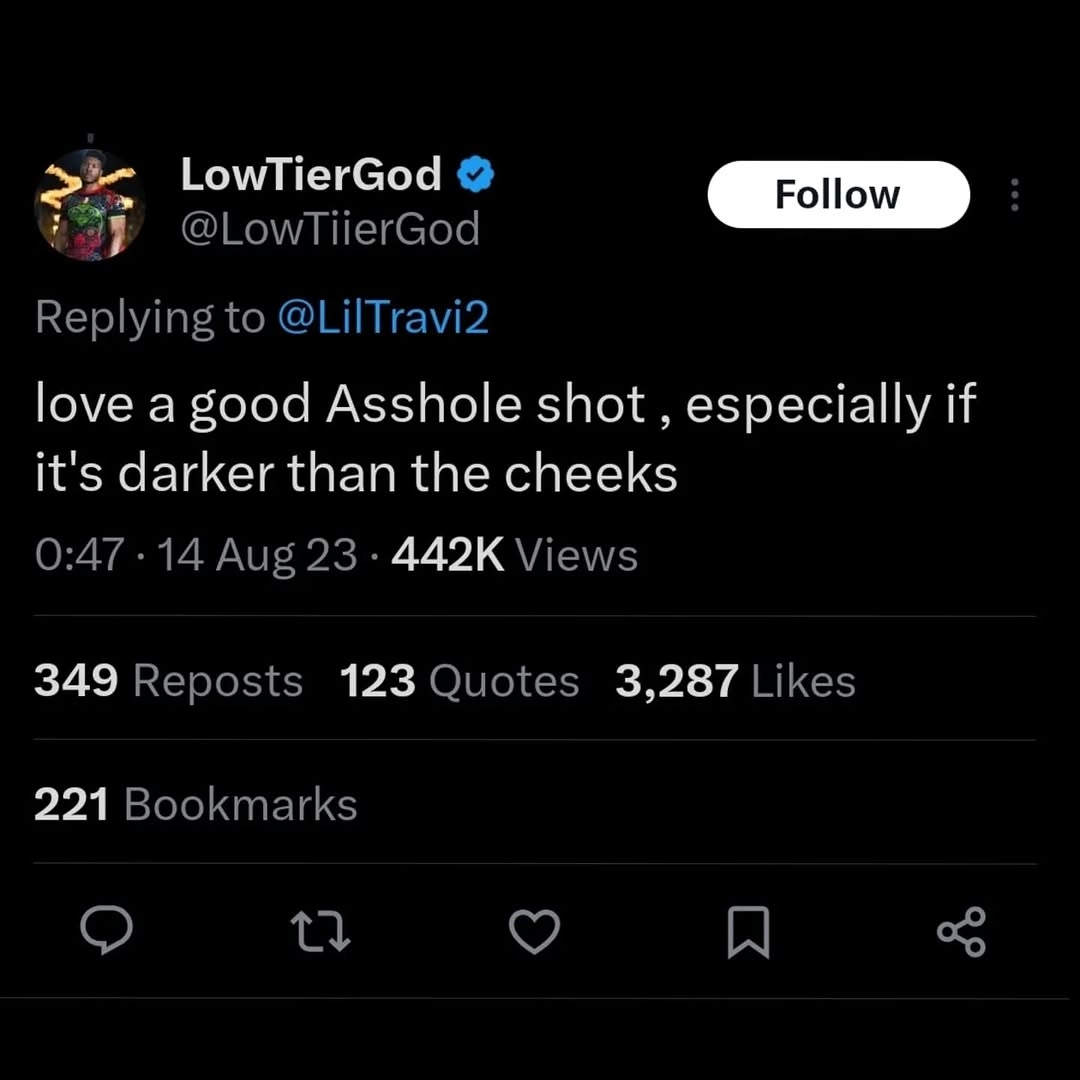Open LowTierGod's profile picture
1080x1080 pixels.
click(90, 205)
